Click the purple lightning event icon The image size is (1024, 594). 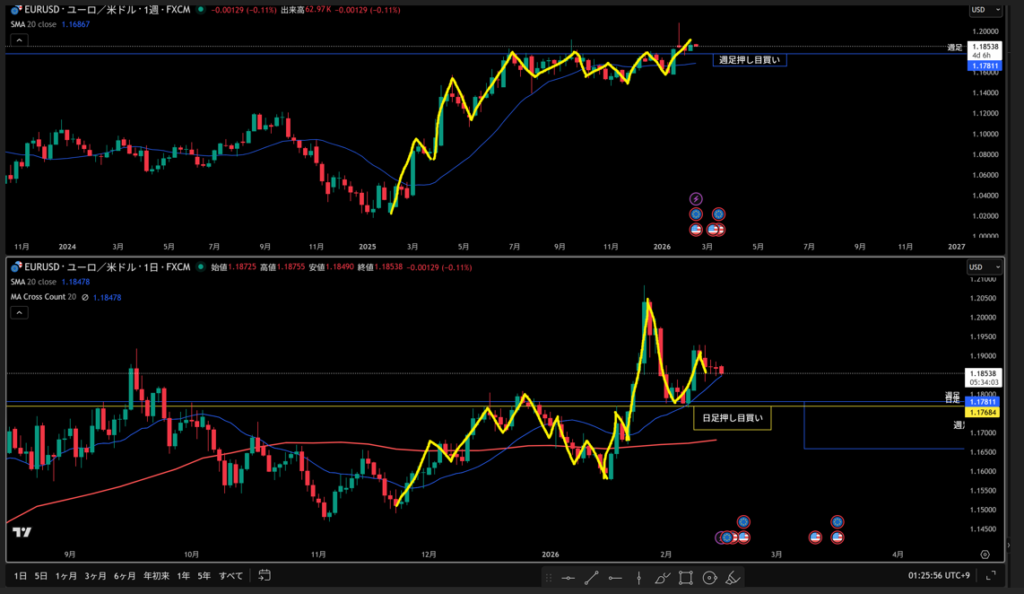tap(696, 199)
